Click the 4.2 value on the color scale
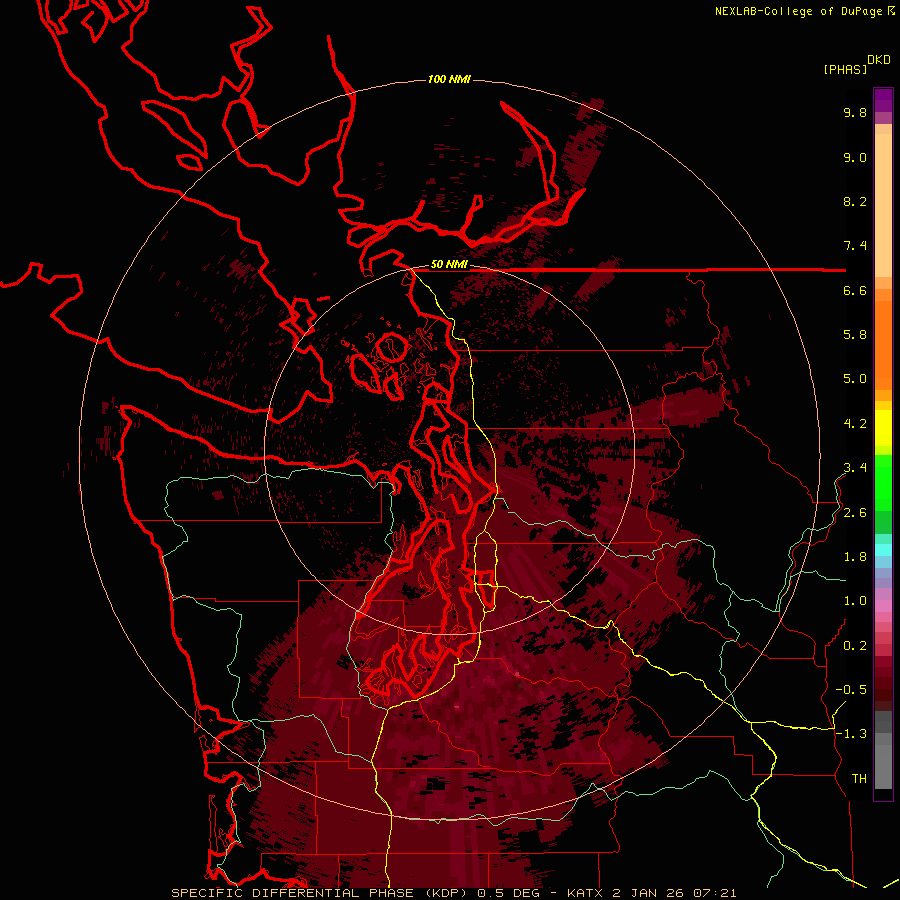The image size is (900, 900). [855, 424]
